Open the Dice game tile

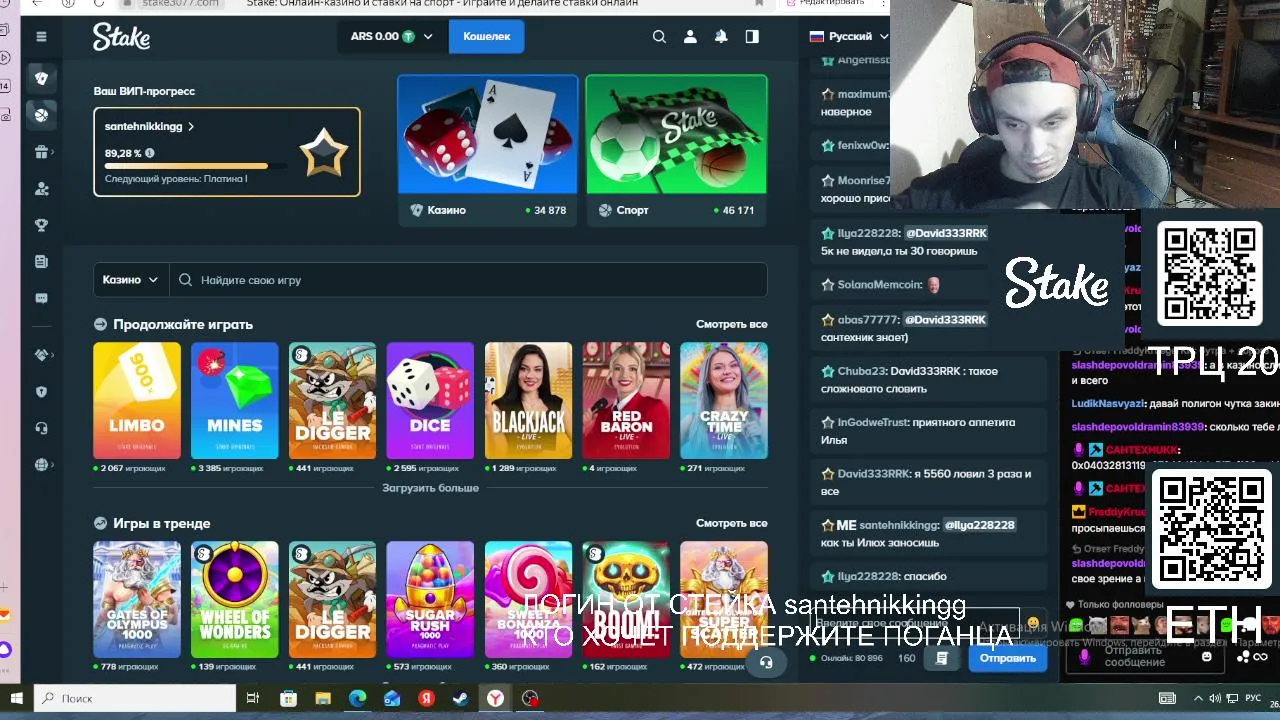[430, 400]
